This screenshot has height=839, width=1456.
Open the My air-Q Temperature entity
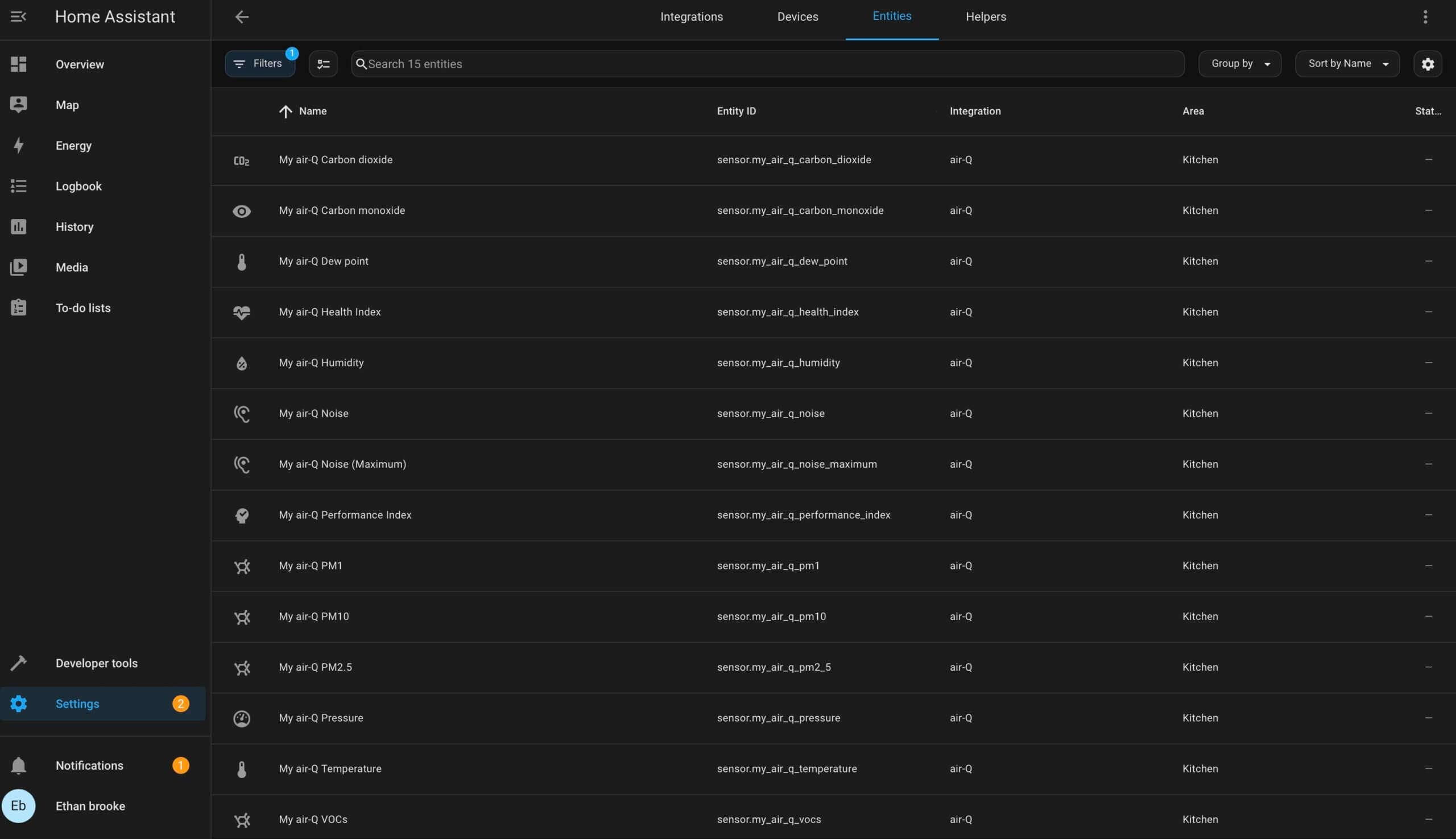point(330,768)
